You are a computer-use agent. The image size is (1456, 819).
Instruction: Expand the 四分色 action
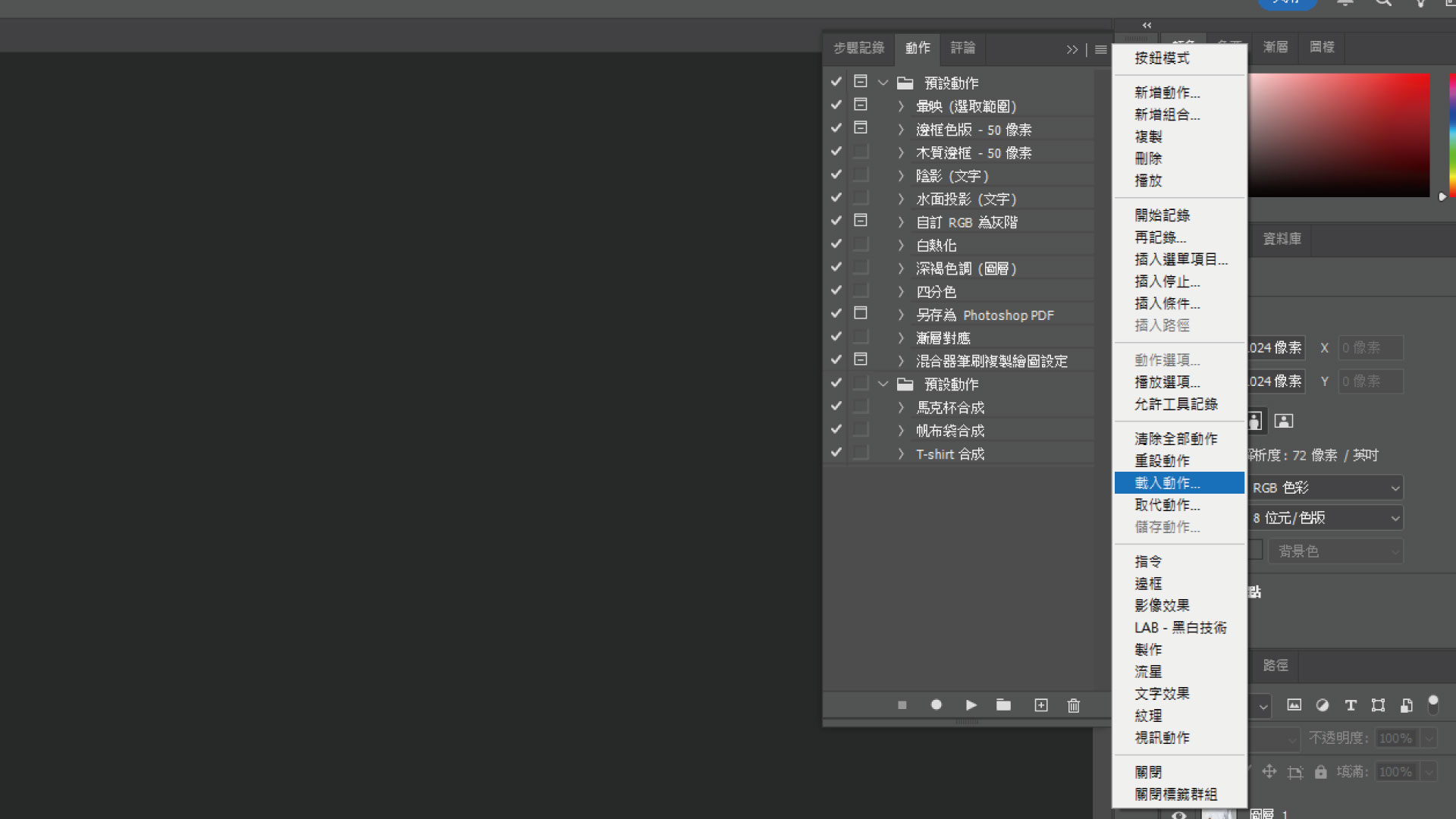click(901, 291)
